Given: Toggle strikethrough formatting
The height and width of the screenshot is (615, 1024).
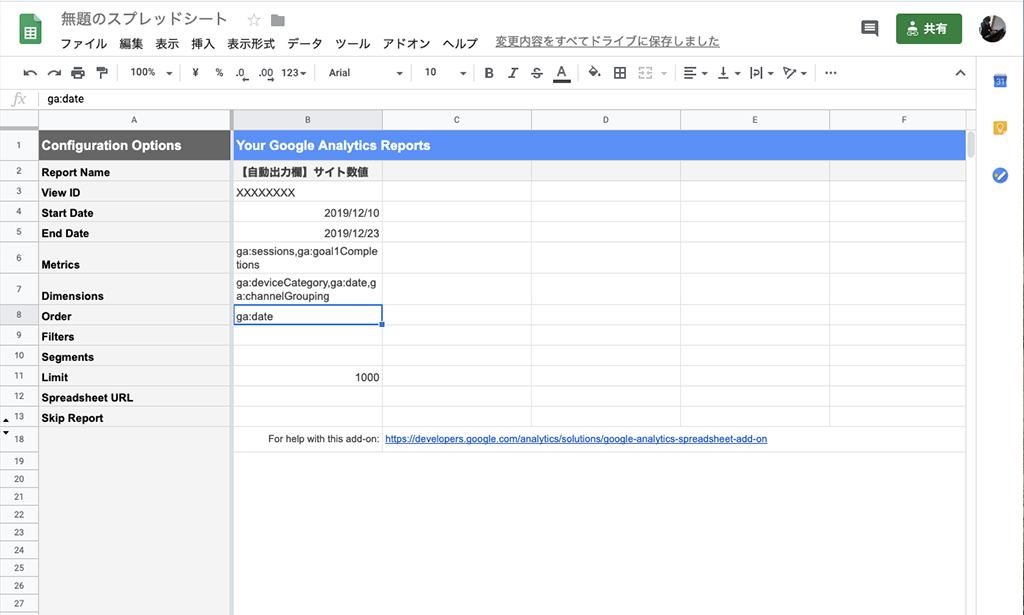Looking at the screenshot, I should pos(537,73).
